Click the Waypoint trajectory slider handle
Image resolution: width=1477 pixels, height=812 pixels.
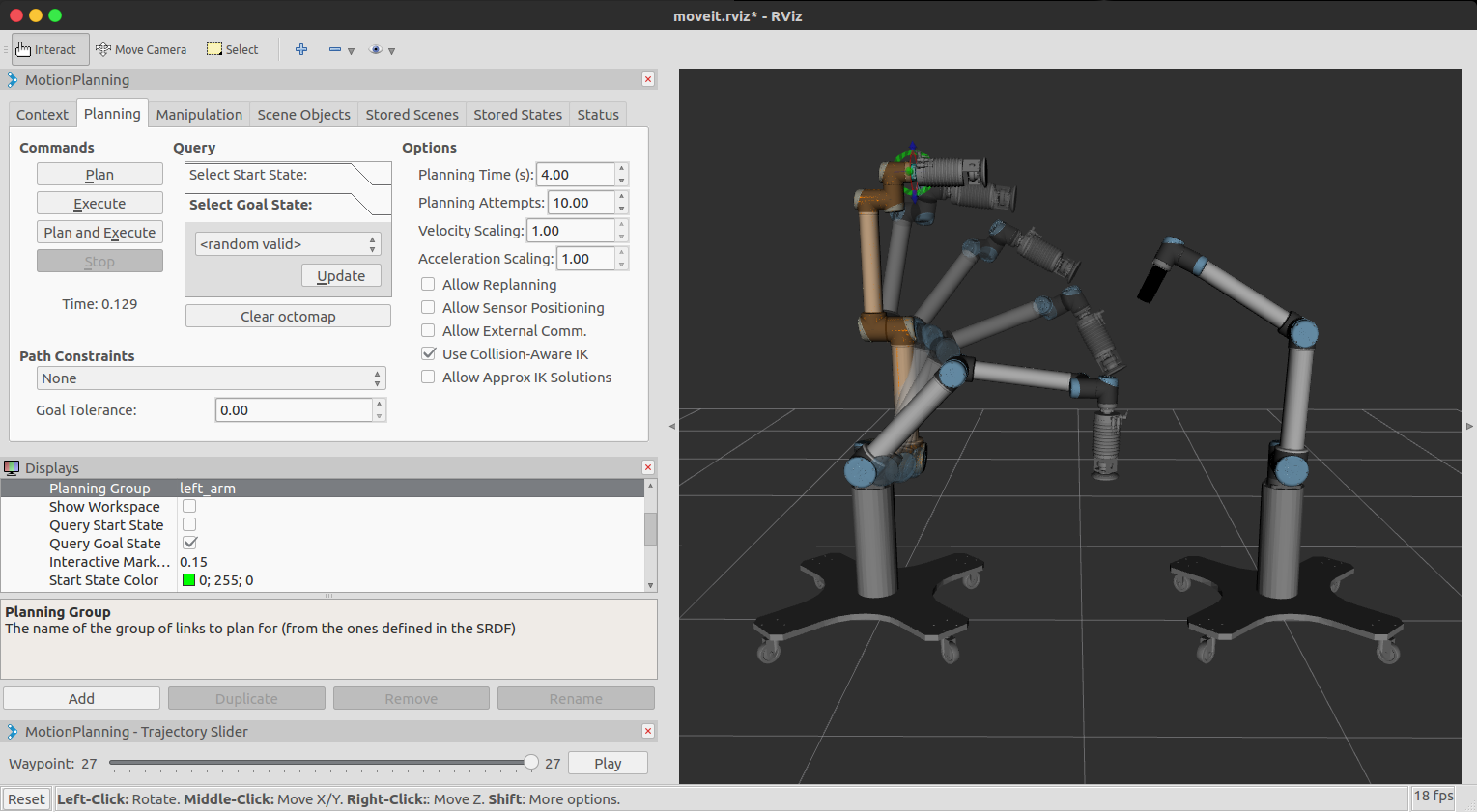click(530, 762)
